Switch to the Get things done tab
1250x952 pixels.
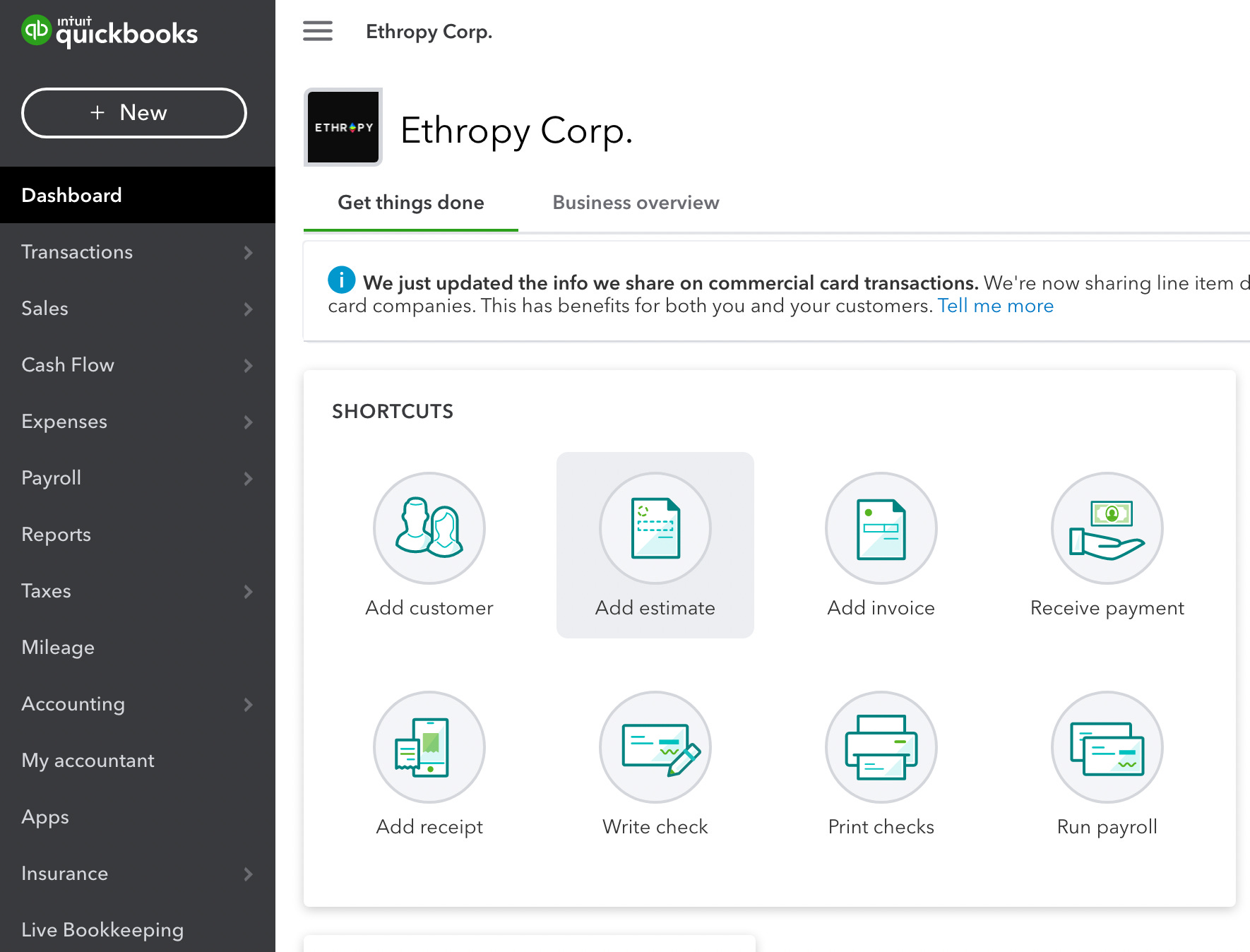click(411, 203)
